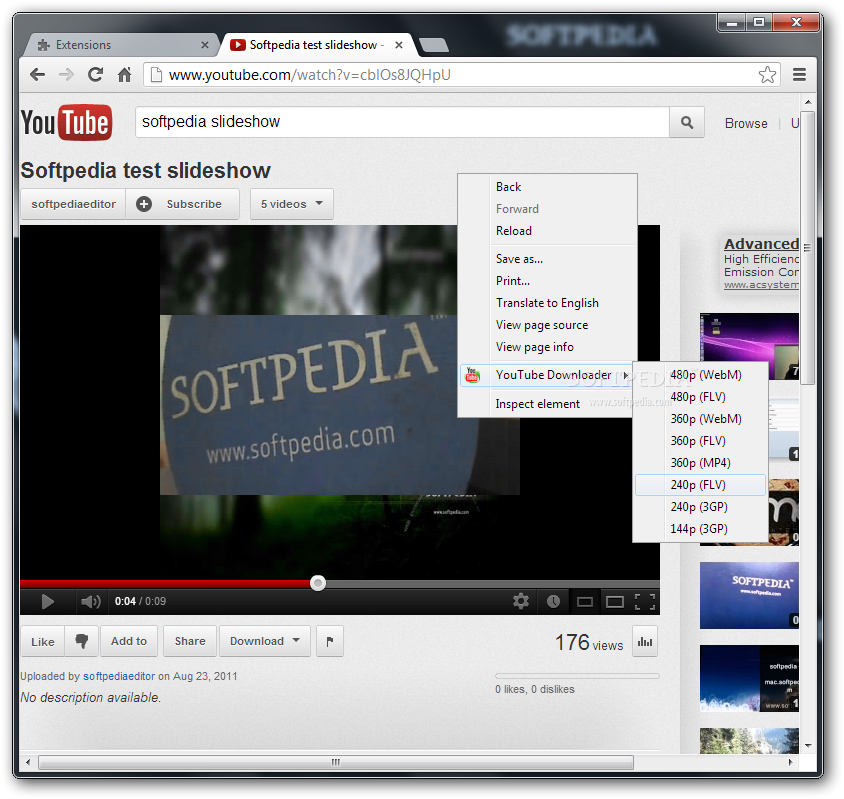Image resolution: width=844 pixels, height=799 pixels.
Task: Mute the video with speaker icon
Action: (x=90, y=601)
